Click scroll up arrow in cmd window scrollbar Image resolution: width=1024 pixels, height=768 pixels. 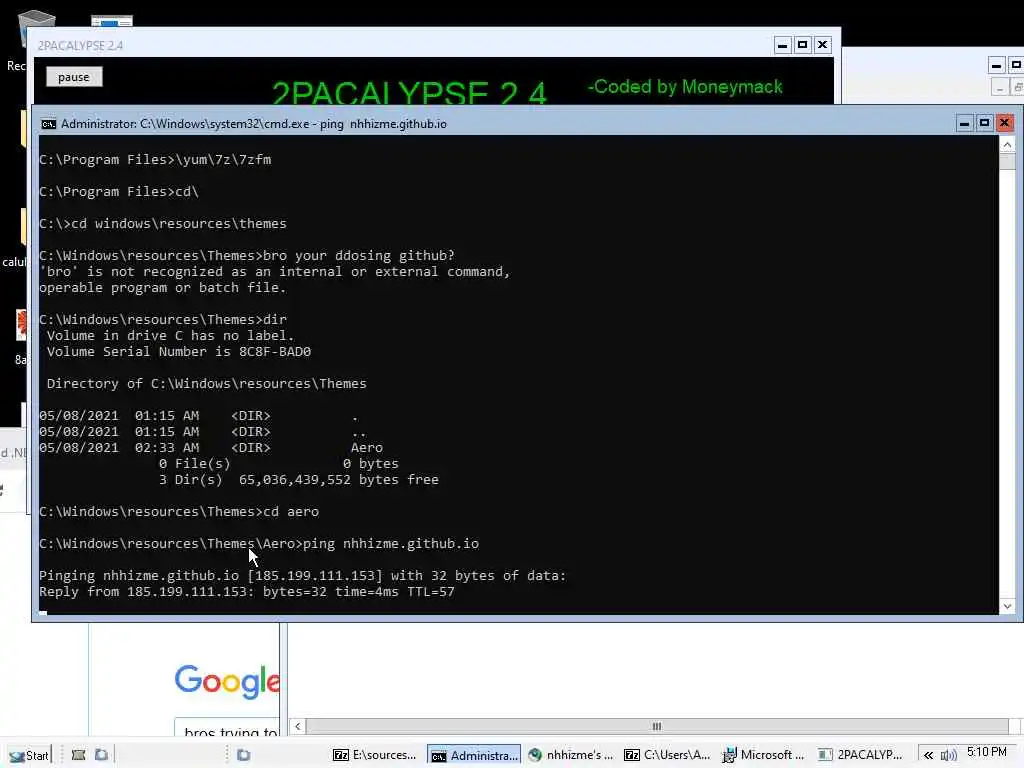1007,144
